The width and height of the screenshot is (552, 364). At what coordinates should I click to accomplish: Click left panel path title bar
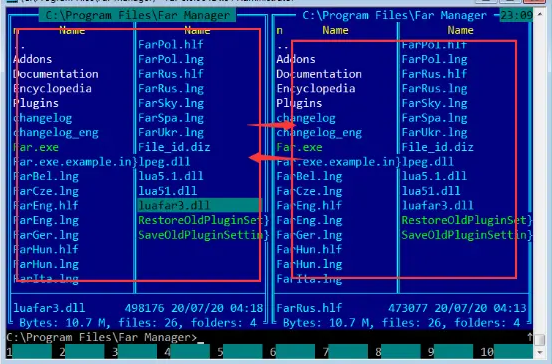137,15
